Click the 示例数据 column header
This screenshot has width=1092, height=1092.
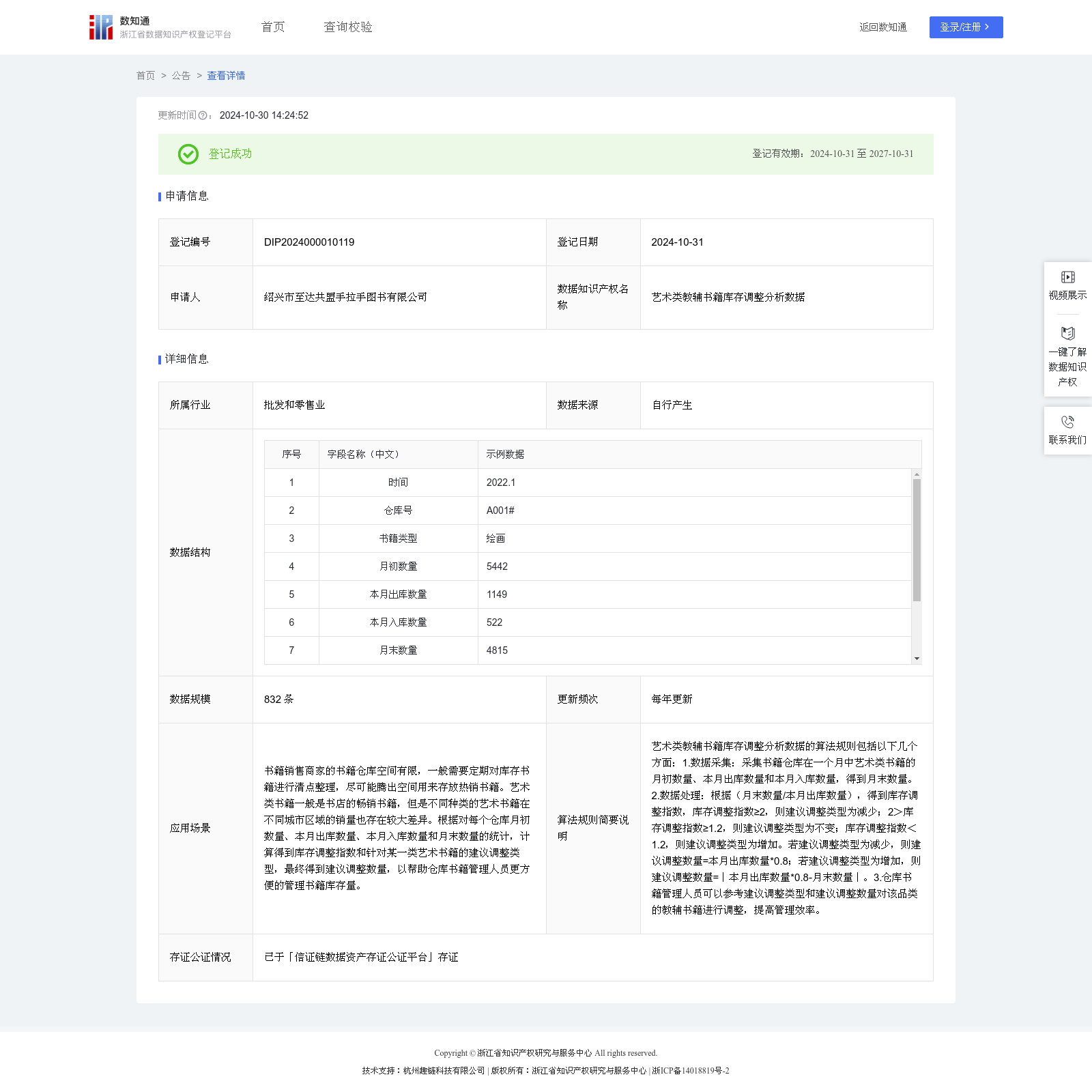(505, 455)
